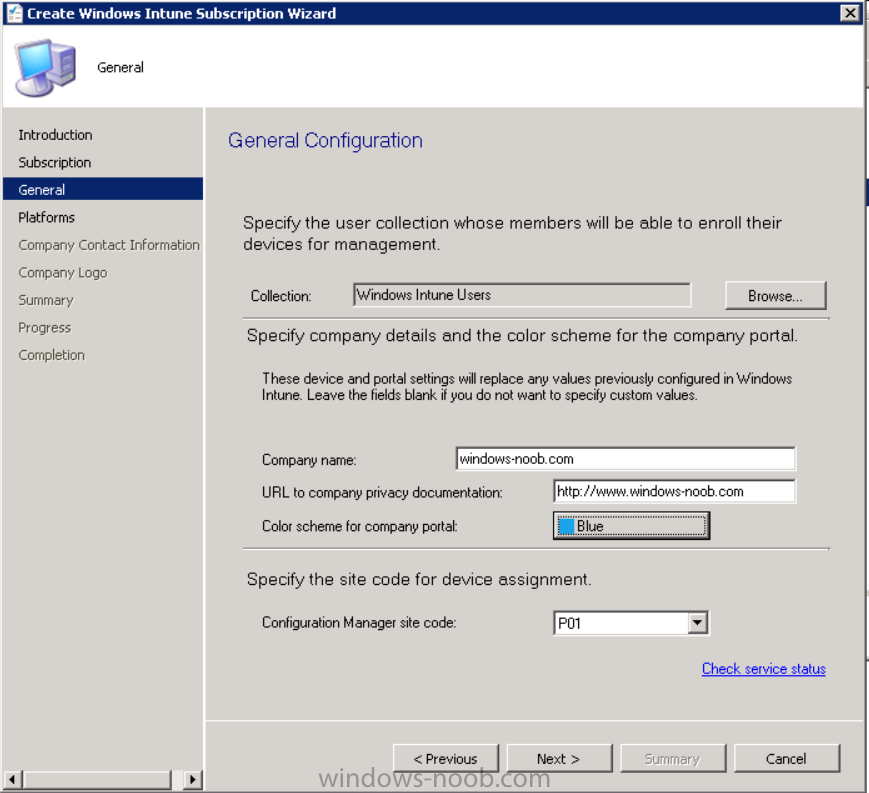Select Company Contact Information step
The width and height of the screenshot is (869, 793).
109,245
